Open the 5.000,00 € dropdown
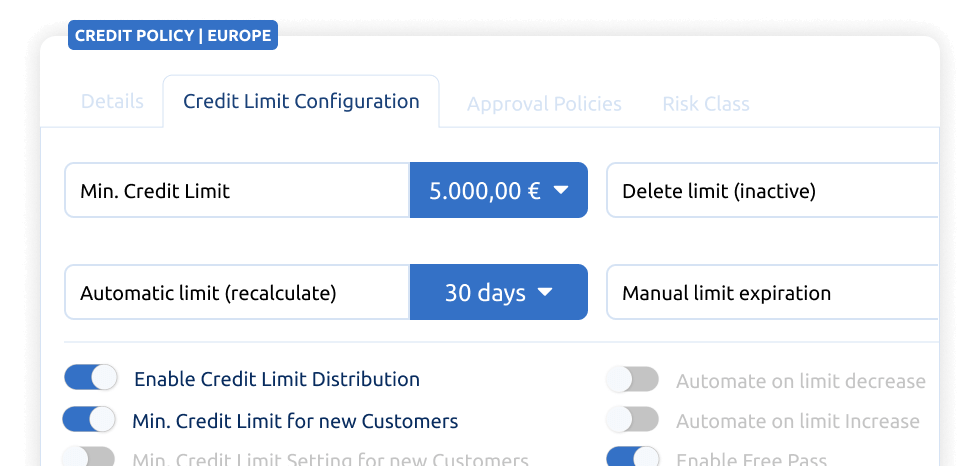Screen dimensions: 980x466 (499, 190)
